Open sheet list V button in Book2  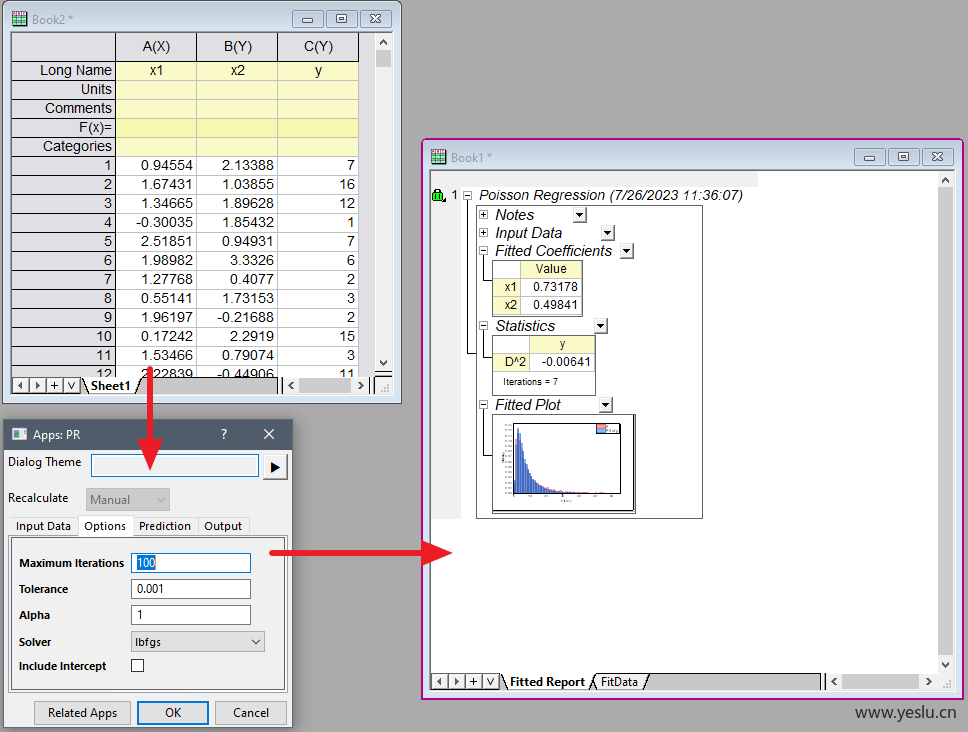tap(71, 386)
